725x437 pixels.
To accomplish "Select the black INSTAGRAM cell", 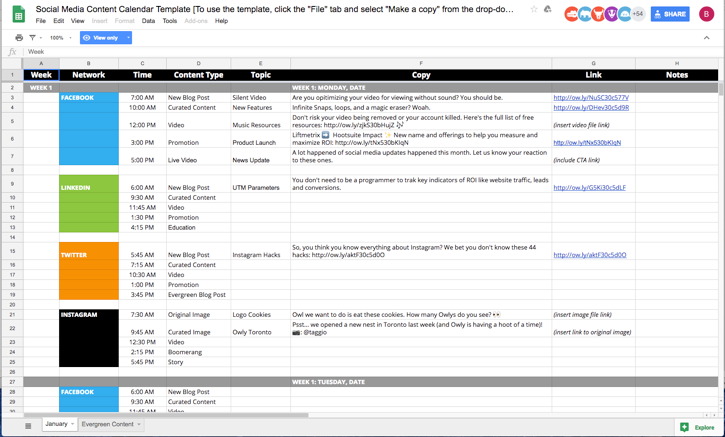I will point(89,314).
